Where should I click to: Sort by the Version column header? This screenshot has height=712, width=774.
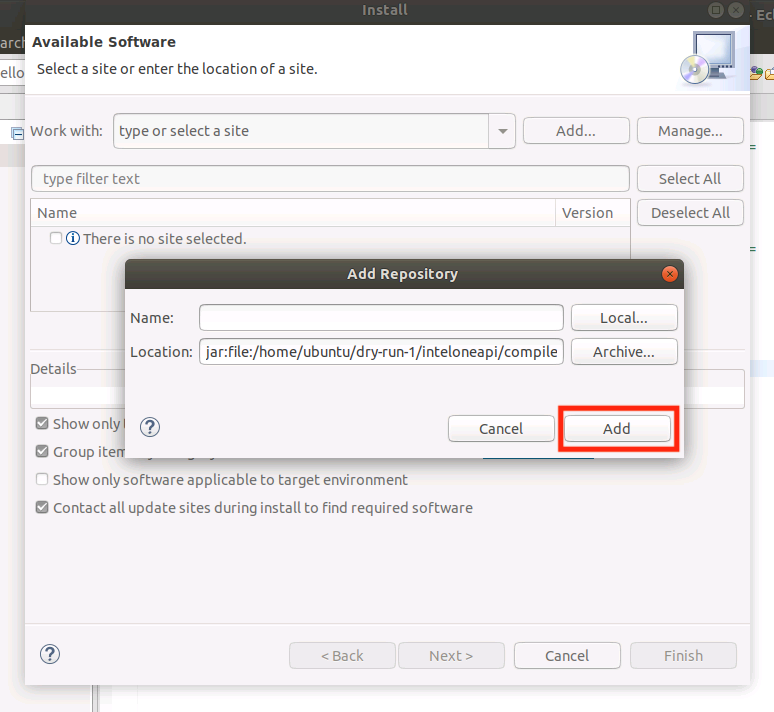point(593,213)
